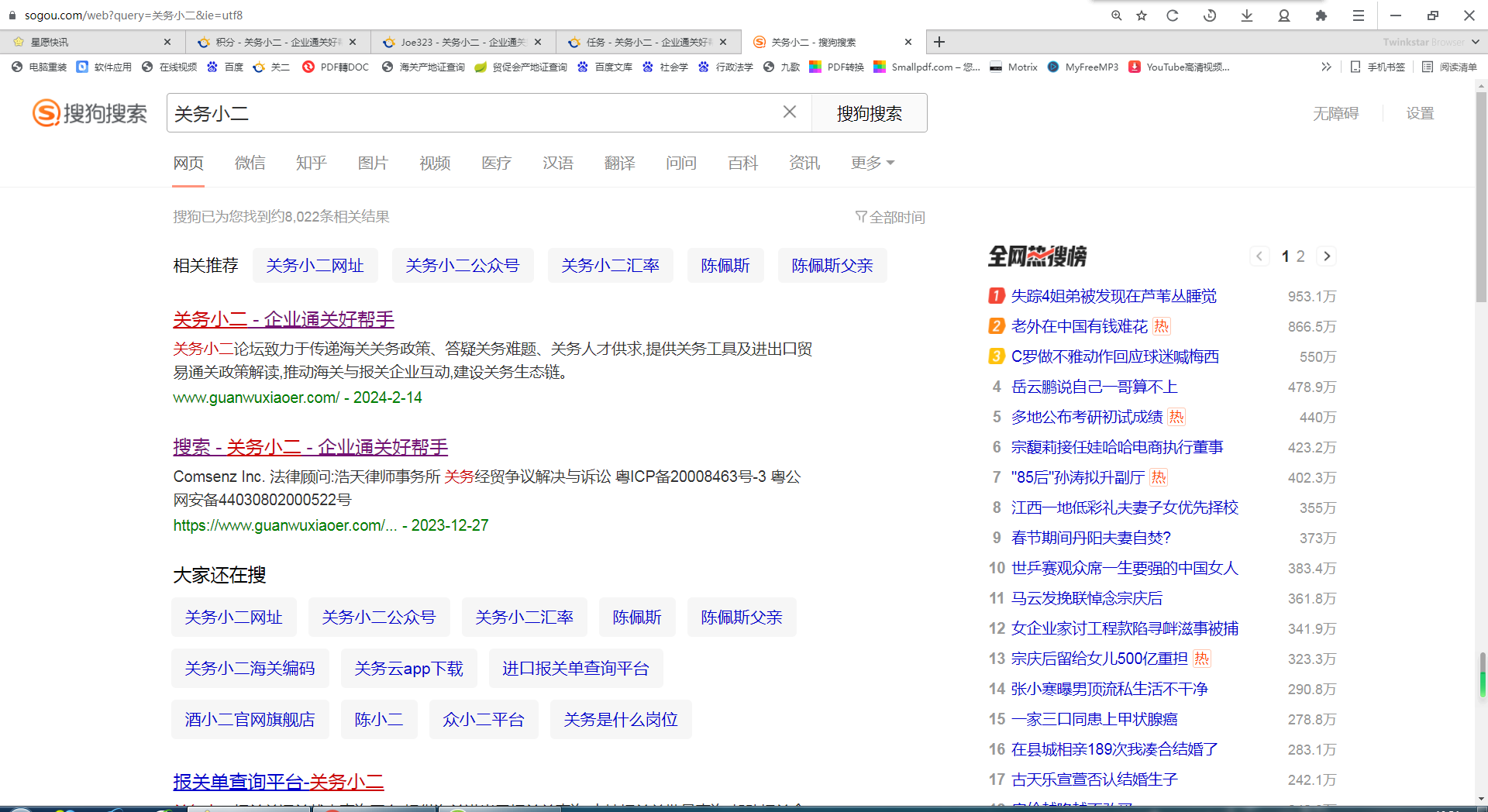Open 阅读清单 reading list
Viewport: 1488px width, 812px height.
1449,67
